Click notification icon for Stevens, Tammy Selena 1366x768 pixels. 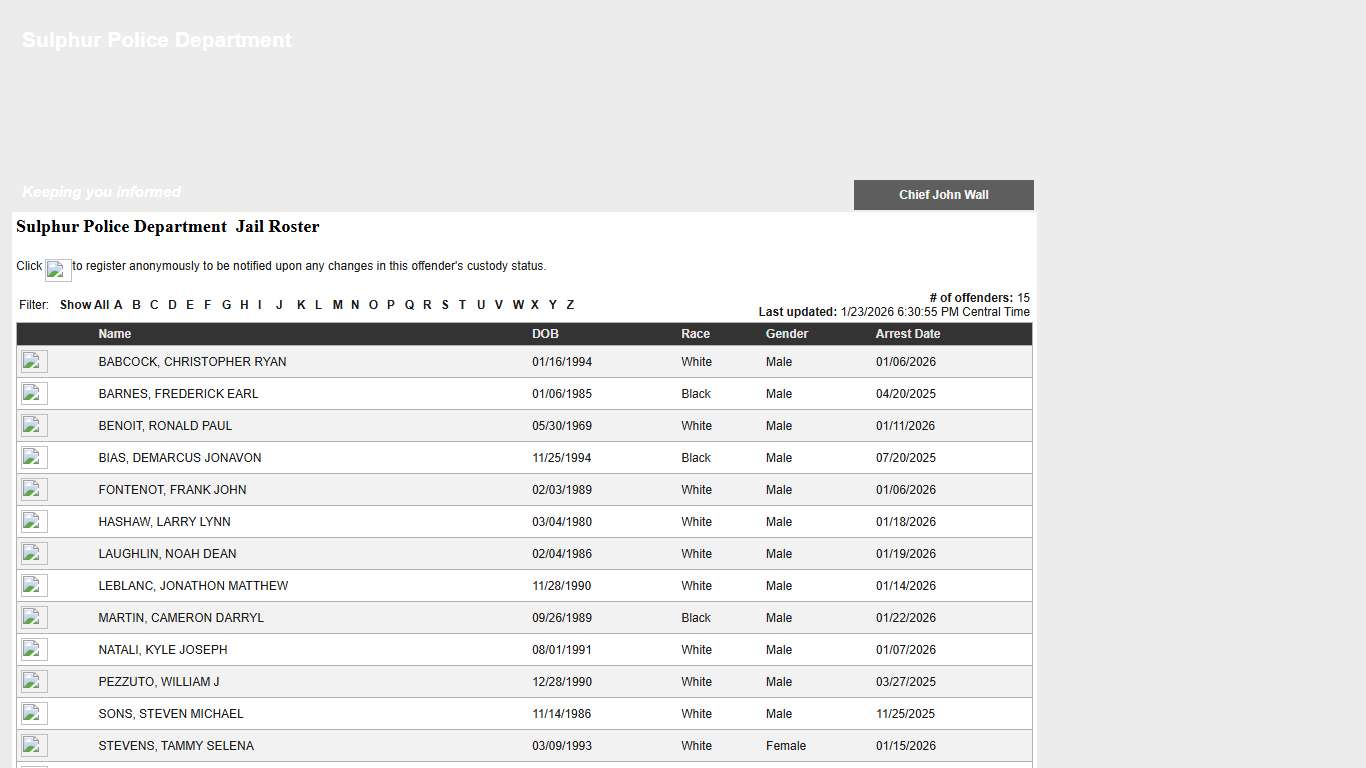coord(34,746)
